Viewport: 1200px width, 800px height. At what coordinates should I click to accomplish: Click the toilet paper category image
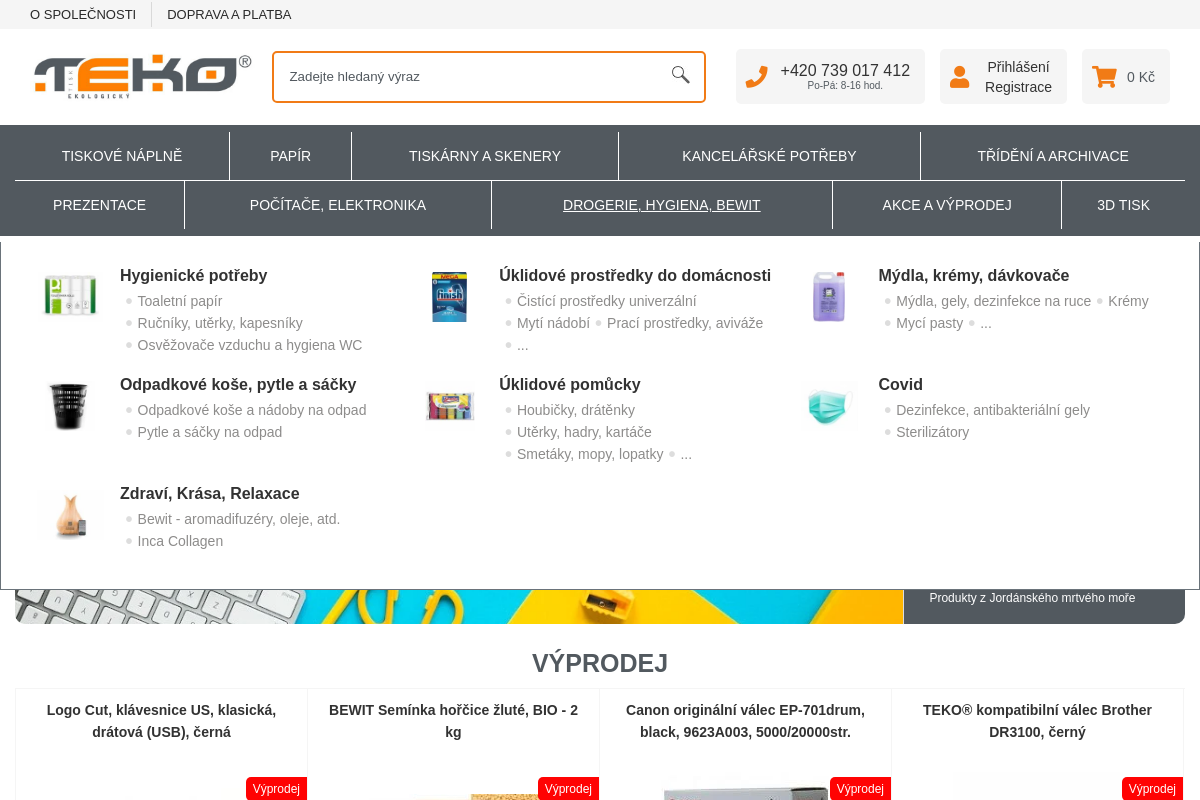tap(70, 296)
